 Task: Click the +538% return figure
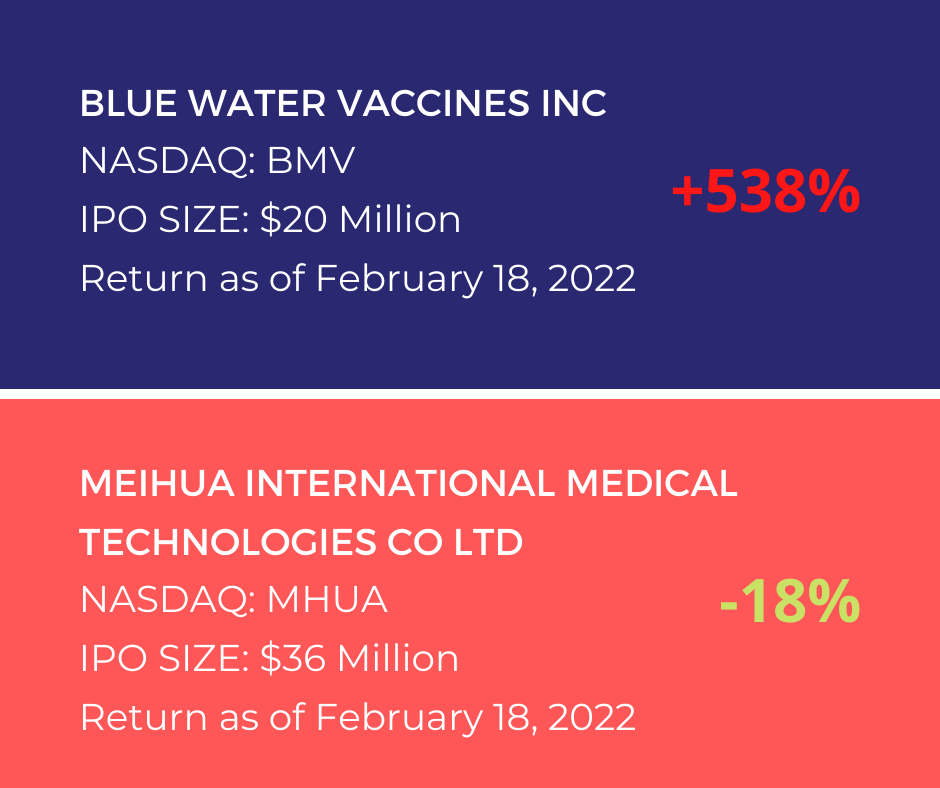(x=766, y=191)
